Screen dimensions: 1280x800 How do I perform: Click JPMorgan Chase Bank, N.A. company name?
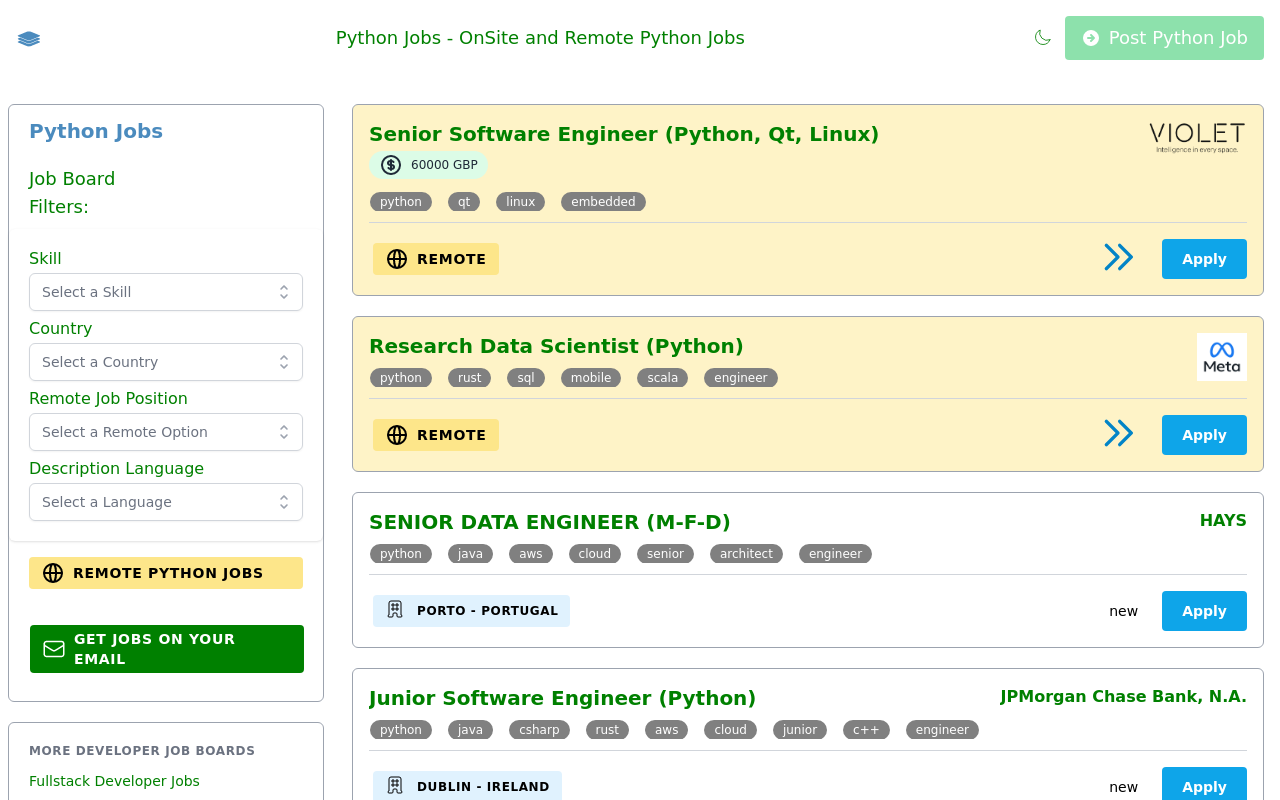pos(1123,697)
